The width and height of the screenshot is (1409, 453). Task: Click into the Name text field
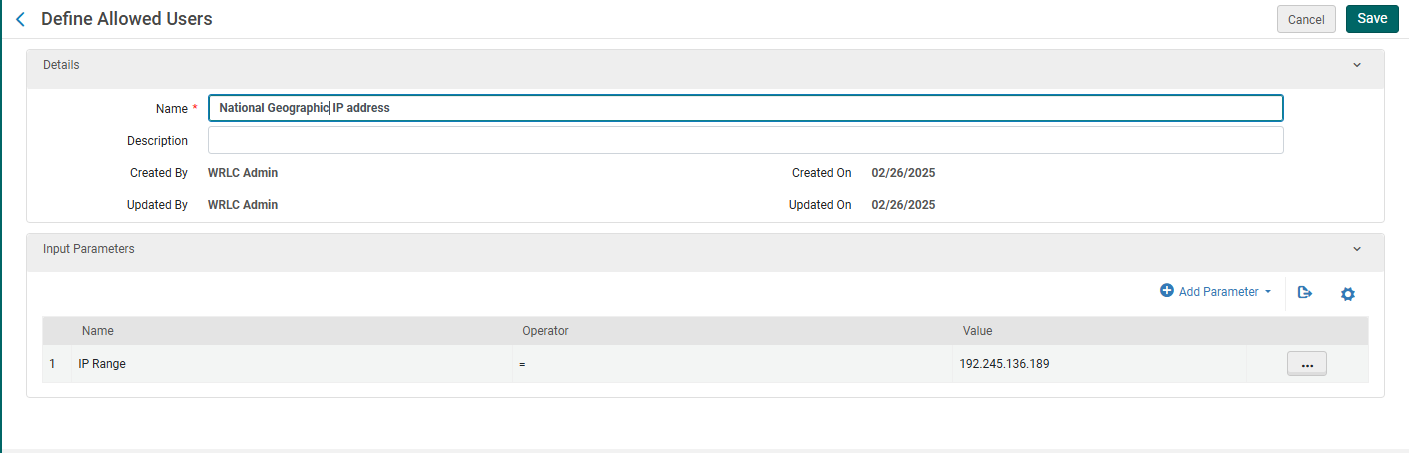coord(745,108)
